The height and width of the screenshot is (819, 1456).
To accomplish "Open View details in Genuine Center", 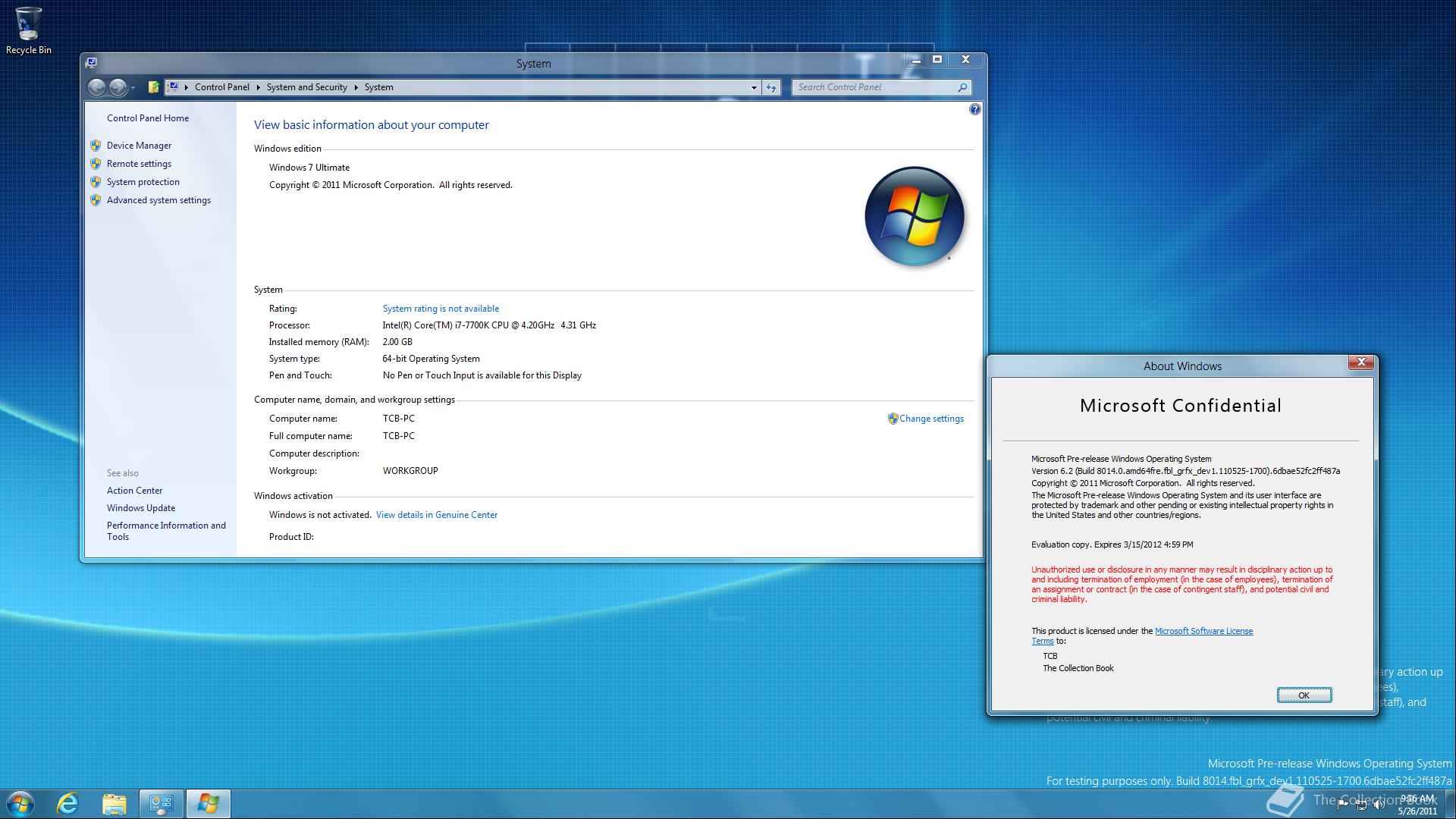I will tap(437, 515).
